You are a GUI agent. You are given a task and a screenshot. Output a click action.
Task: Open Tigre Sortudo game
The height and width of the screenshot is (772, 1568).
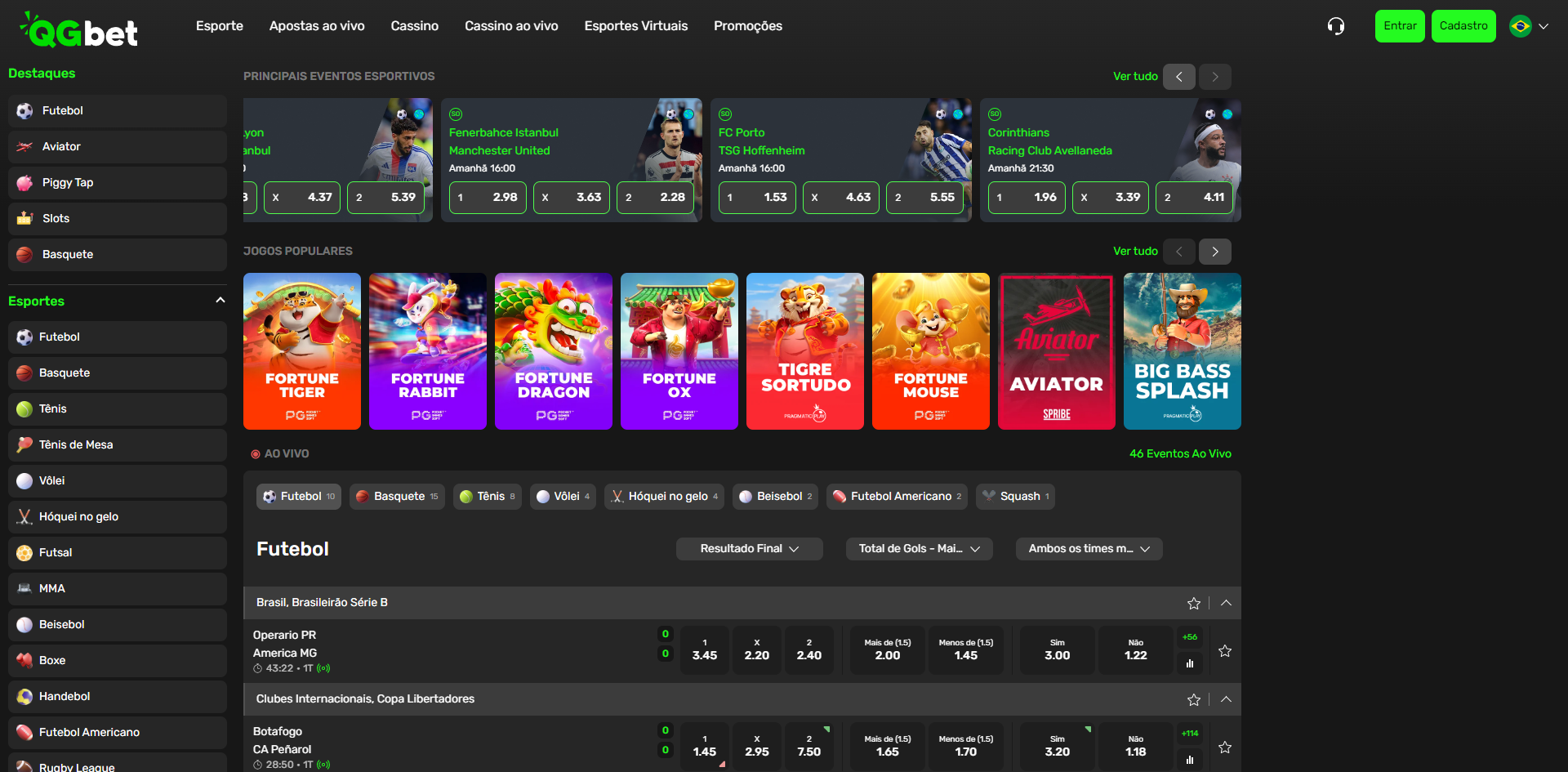805,351
